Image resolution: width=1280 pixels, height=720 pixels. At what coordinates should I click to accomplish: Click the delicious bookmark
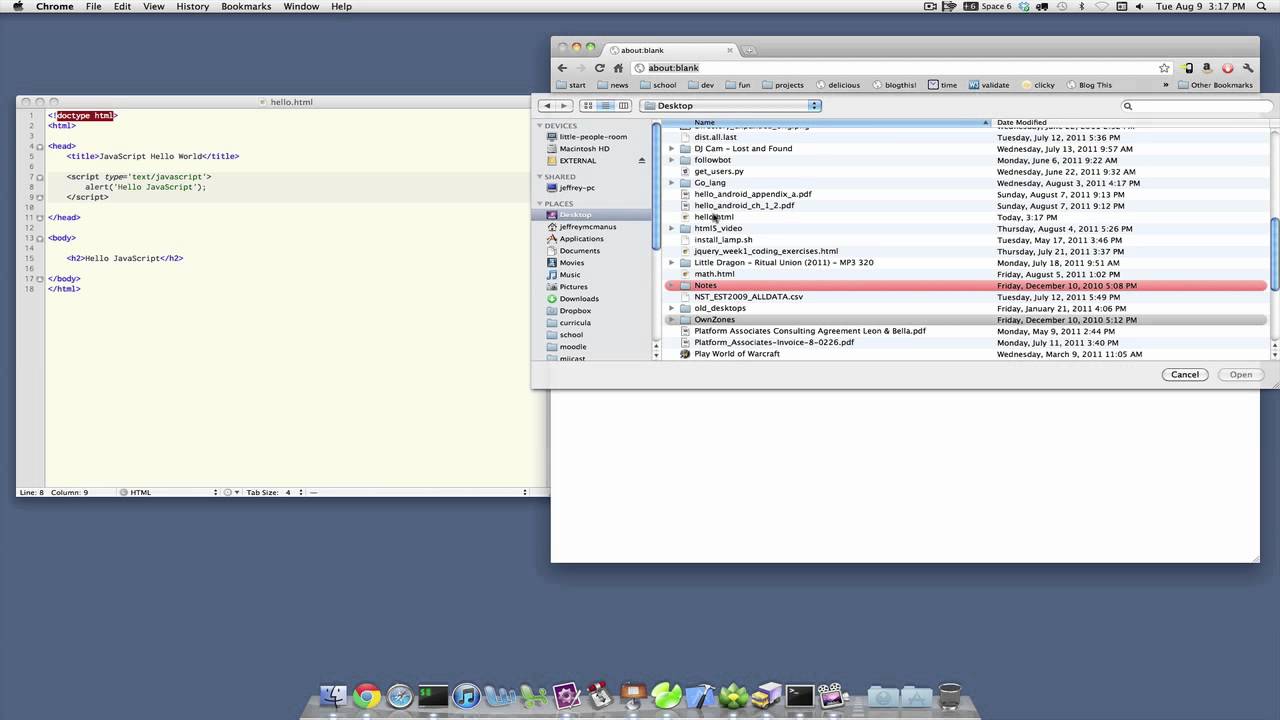[x=838, y=85]
